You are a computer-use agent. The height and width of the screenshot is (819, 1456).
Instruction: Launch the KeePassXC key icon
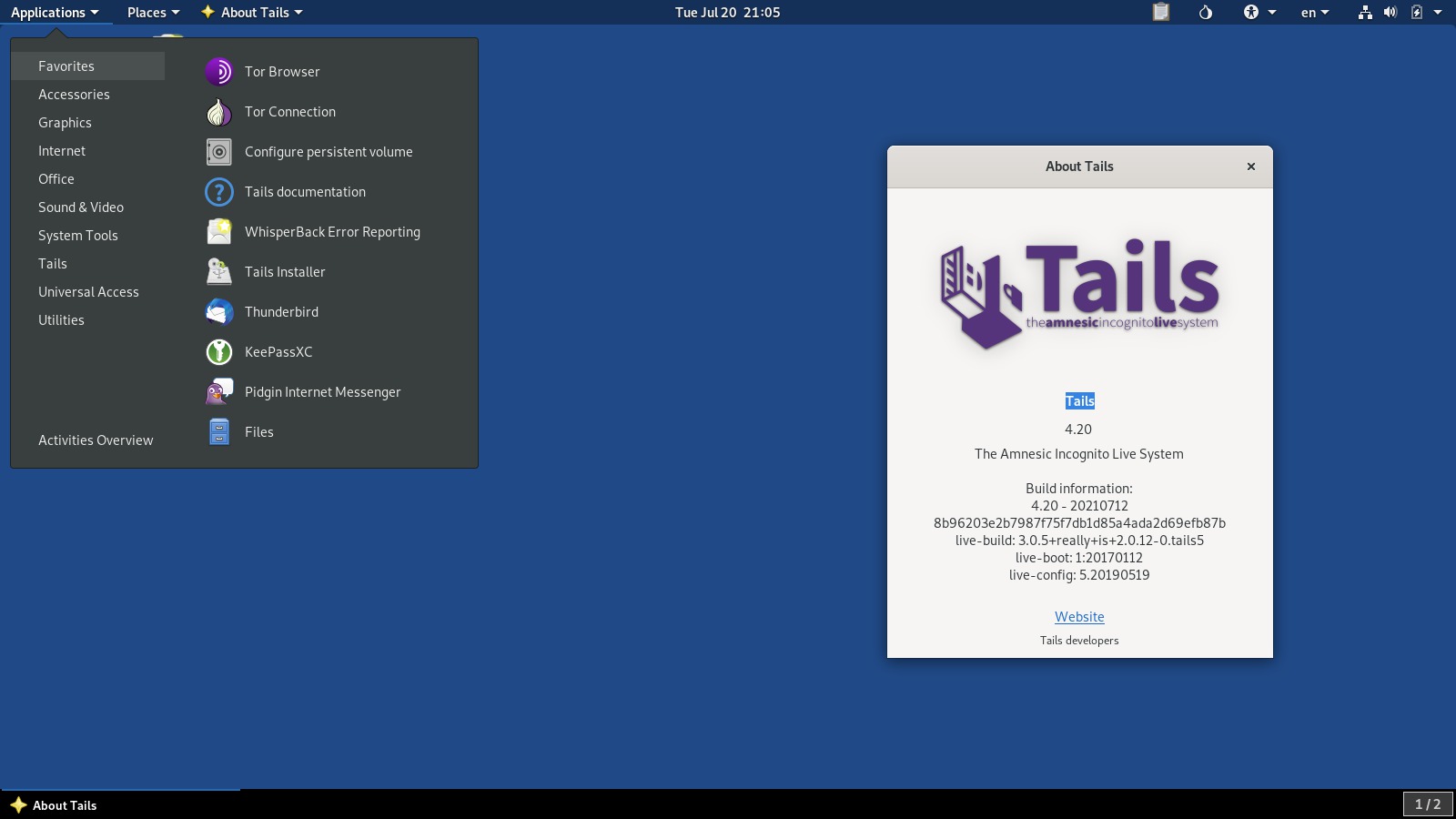pyautogui.click(x=218, y=351)
